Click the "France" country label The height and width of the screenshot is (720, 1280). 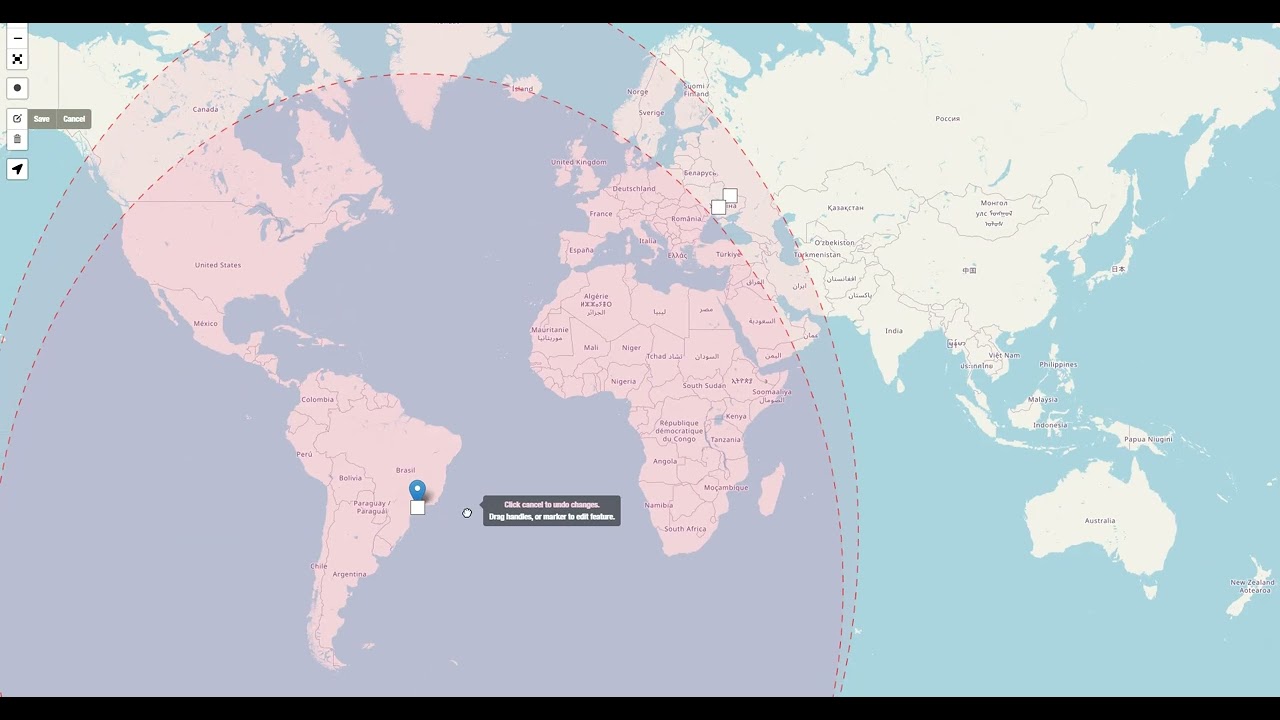(x=601, y=213)
